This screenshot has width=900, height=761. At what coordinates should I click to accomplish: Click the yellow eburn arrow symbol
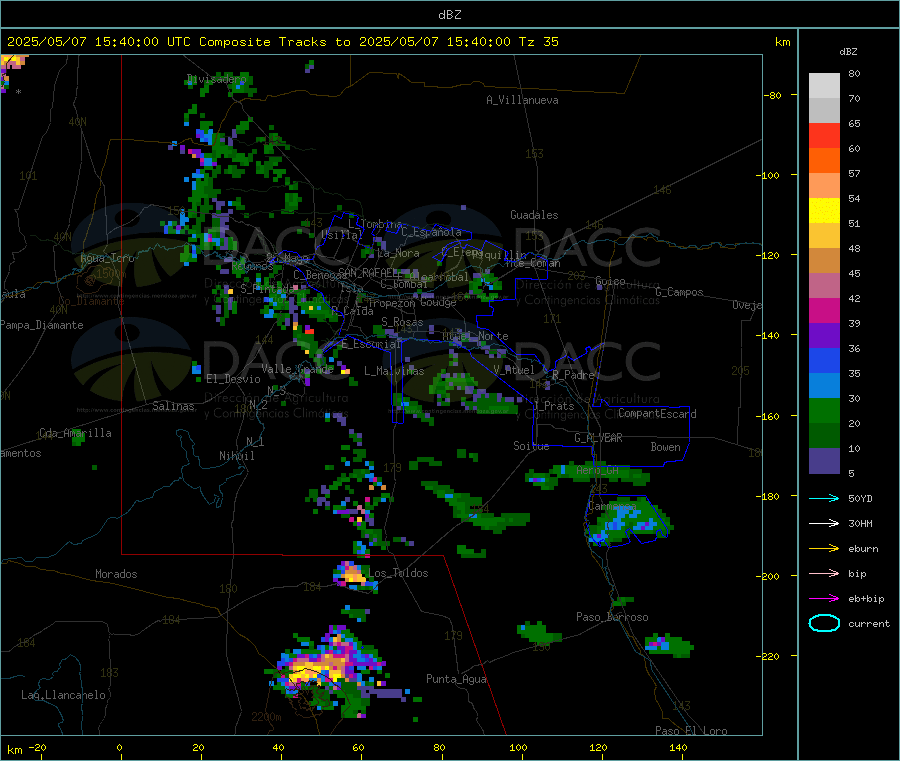pos(824,549)
